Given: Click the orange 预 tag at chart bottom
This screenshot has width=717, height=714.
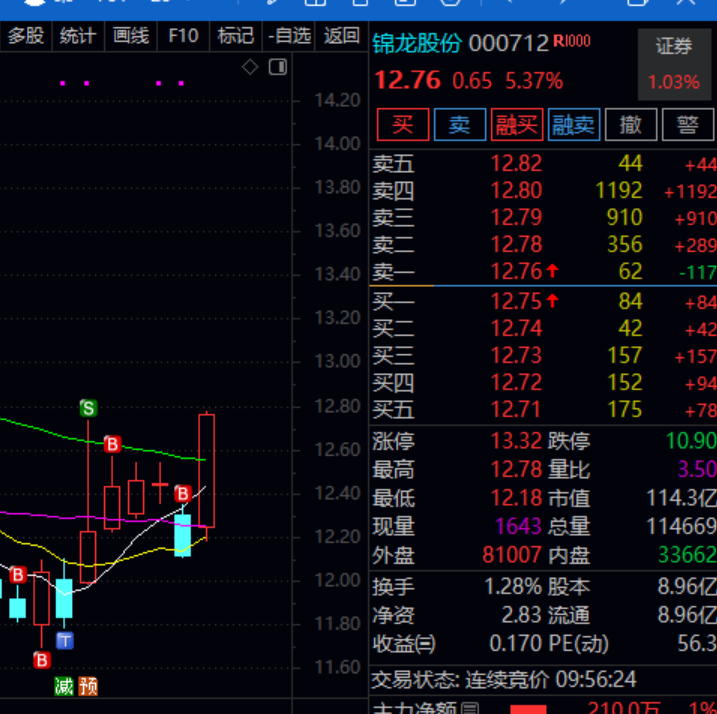Looking at the screenshot, I should (x=88, y=687).
